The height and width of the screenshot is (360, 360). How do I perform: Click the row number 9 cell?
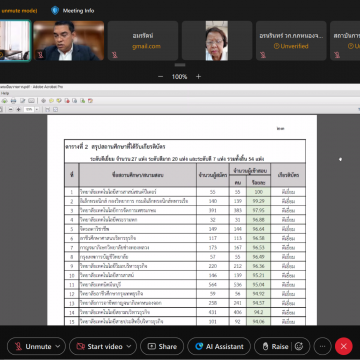71,266
